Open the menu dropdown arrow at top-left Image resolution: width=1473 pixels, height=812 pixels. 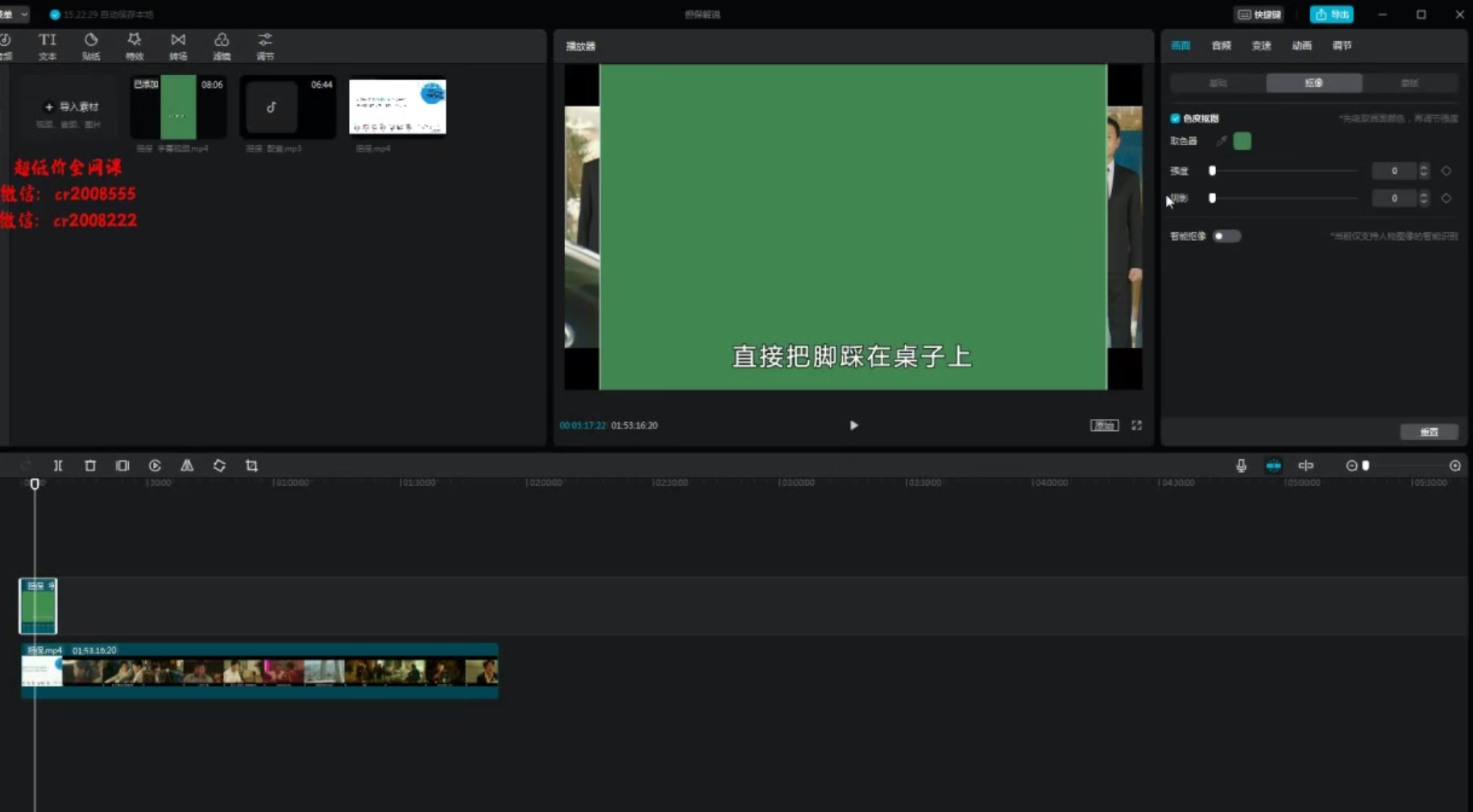click(x=24, y=14)
